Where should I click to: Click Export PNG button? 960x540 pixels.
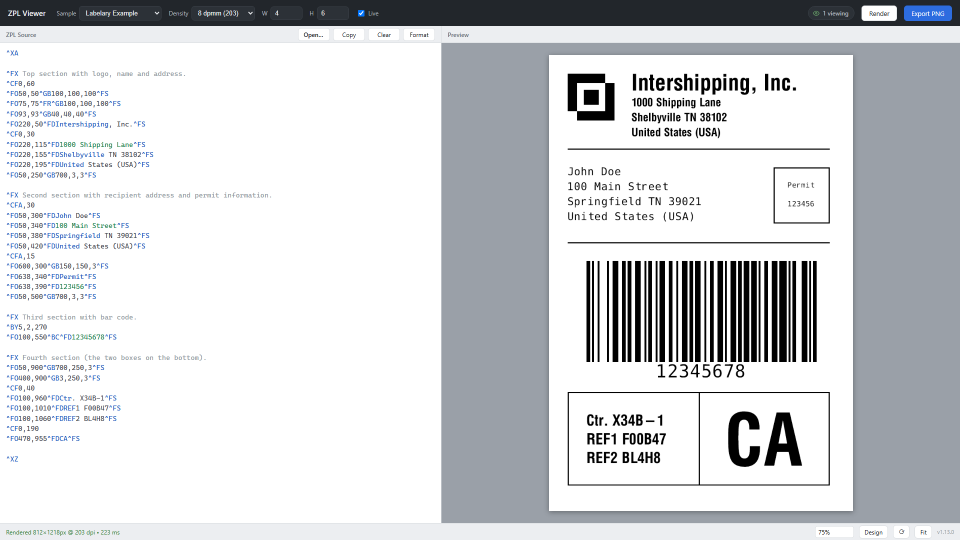pos(928,13)
